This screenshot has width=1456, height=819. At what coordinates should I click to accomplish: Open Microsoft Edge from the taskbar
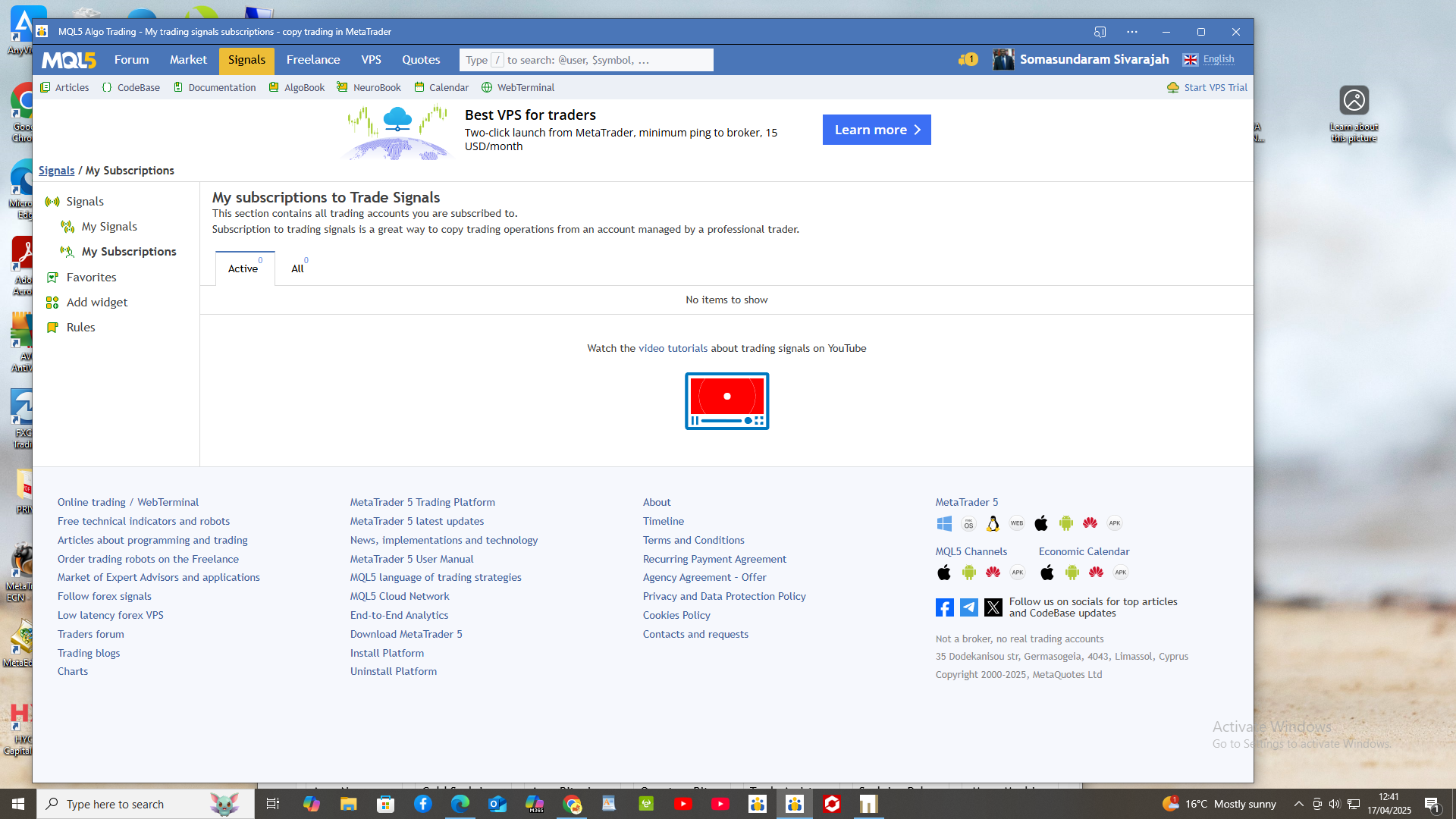click(x=460, y=804)
